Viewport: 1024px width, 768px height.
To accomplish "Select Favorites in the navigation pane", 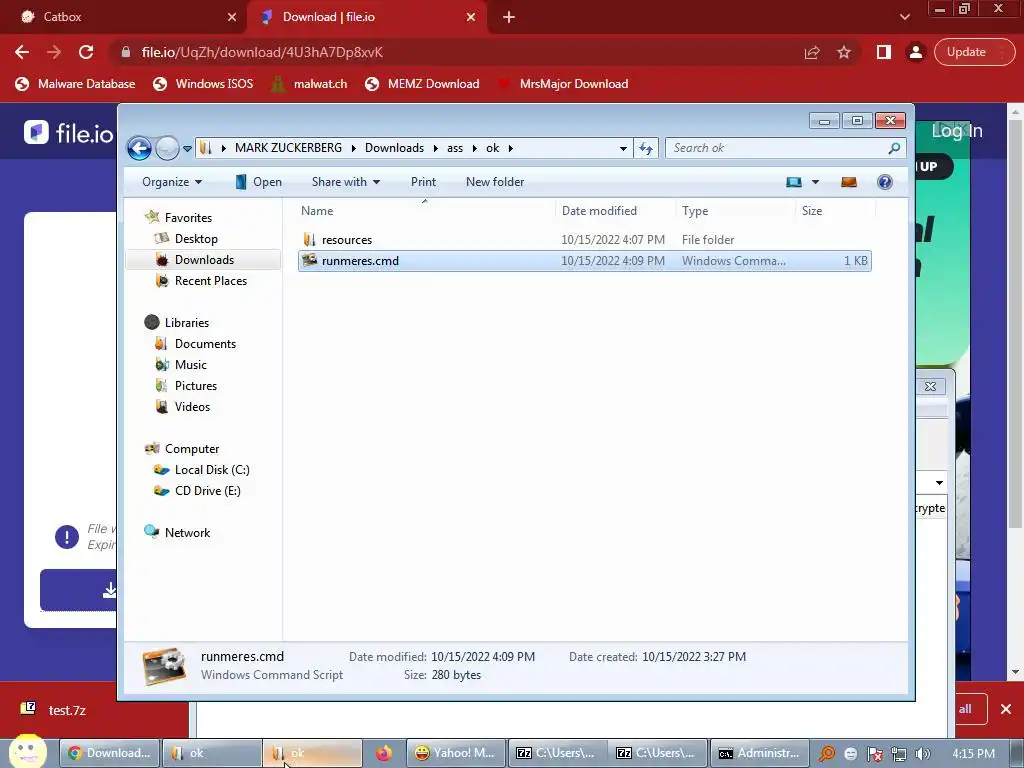I will (188, 217).
